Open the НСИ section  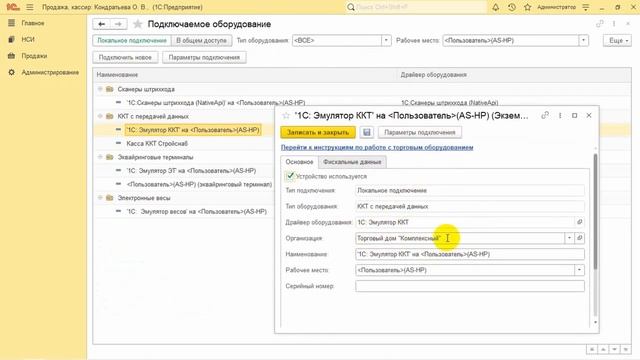[x=28, y=40]
